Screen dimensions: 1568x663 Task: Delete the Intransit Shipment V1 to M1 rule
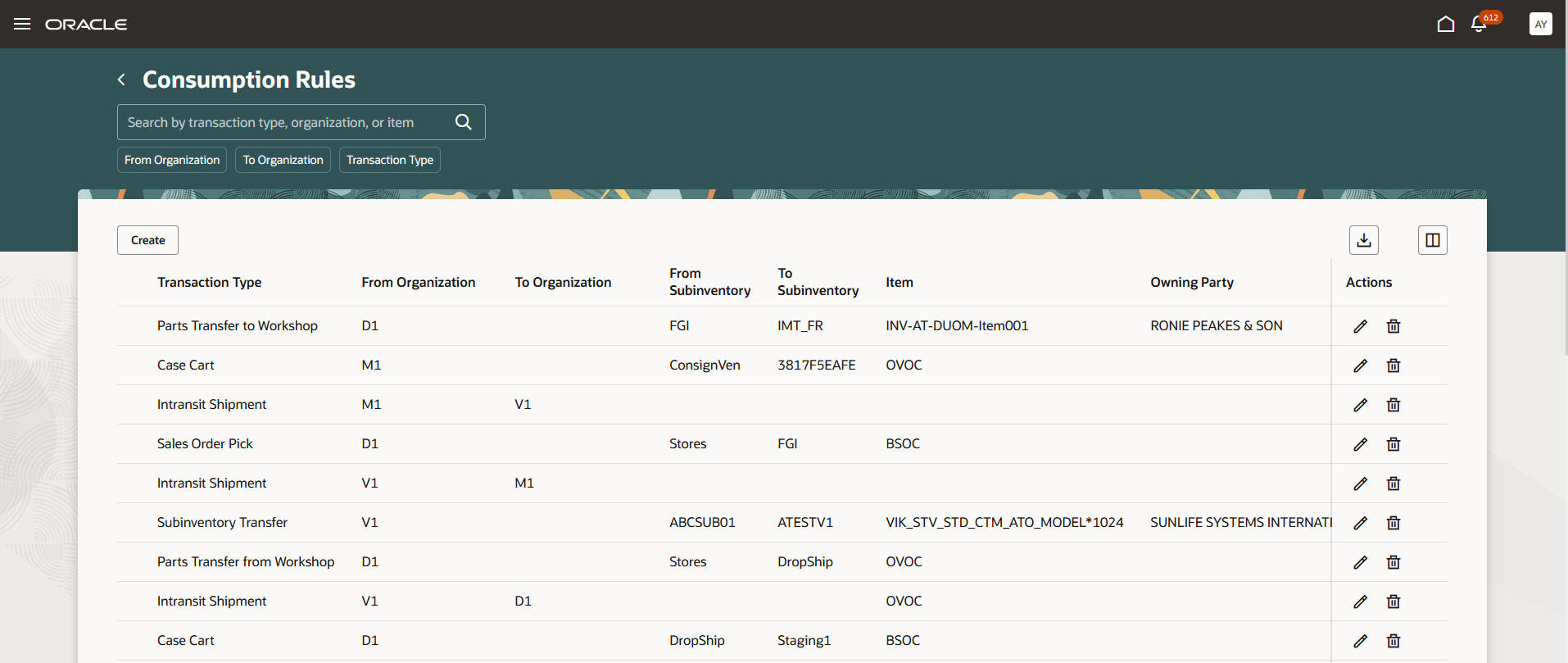click(x=1394, y=484)
